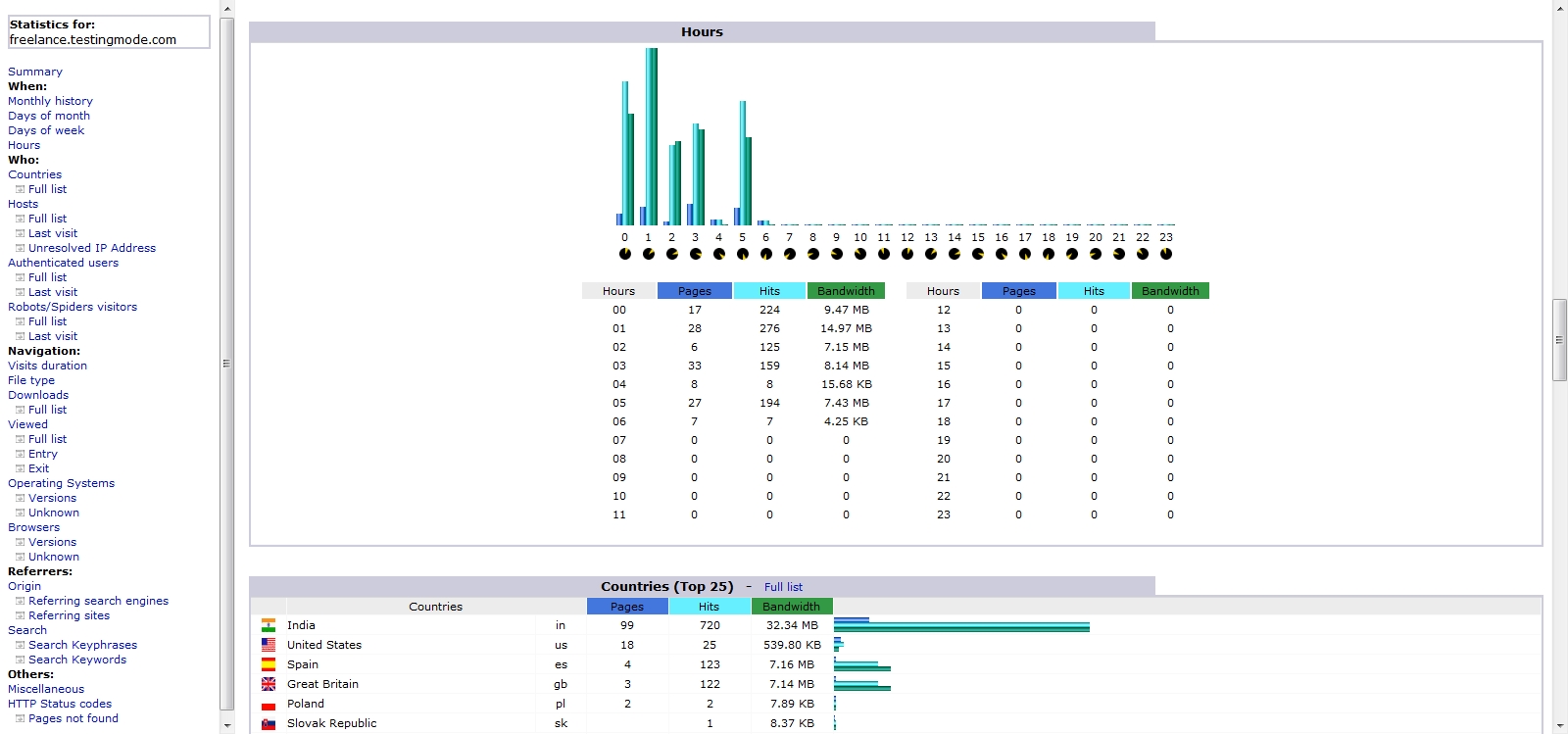1568x734 pixels.
Task: Click the clock icon under hour 18
Action: coord(1048,254)
